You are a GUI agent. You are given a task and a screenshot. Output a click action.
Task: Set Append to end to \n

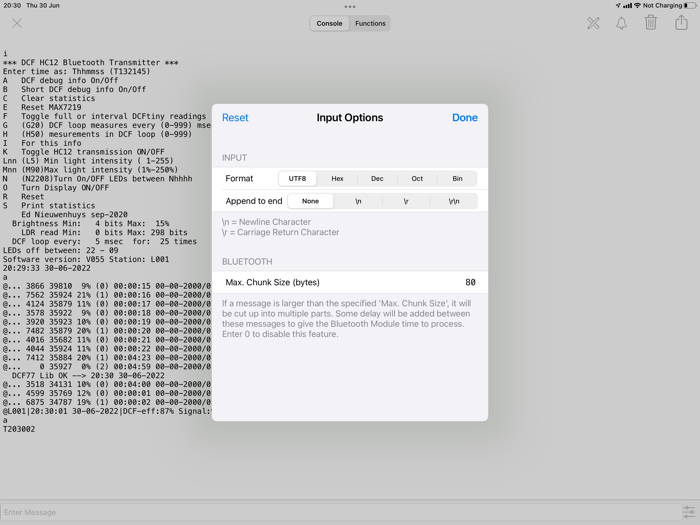pyautogui.click(x=358, y=201)
